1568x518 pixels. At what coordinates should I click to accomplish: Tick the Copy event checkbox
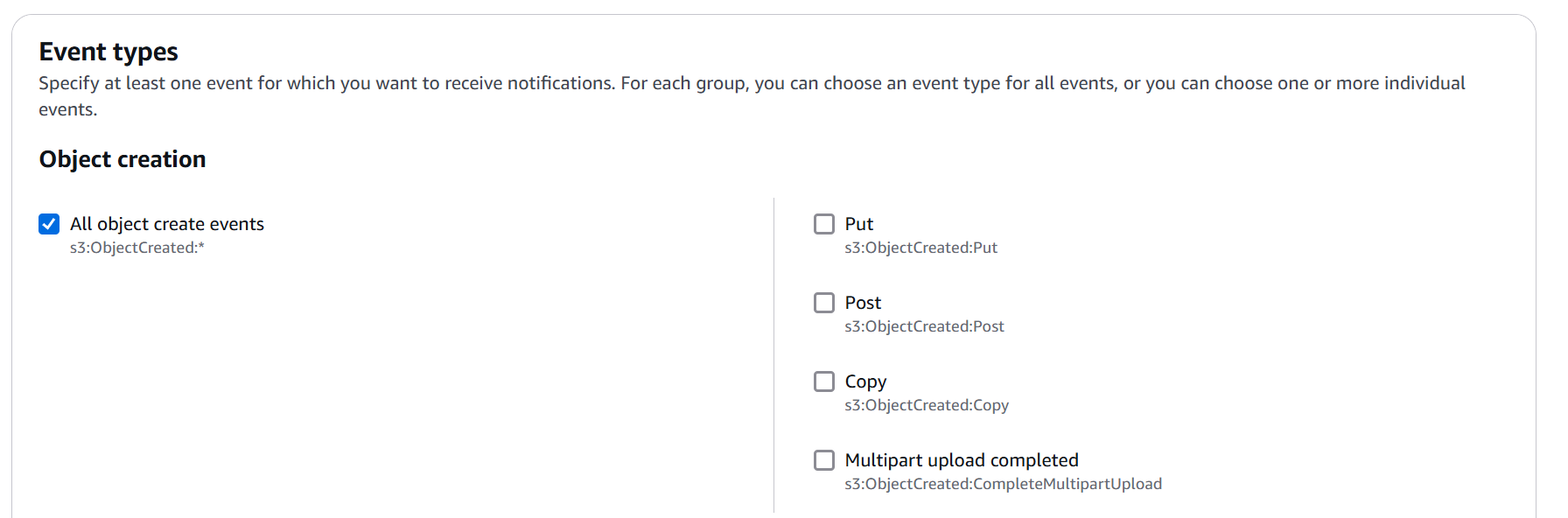pos(824,381)
